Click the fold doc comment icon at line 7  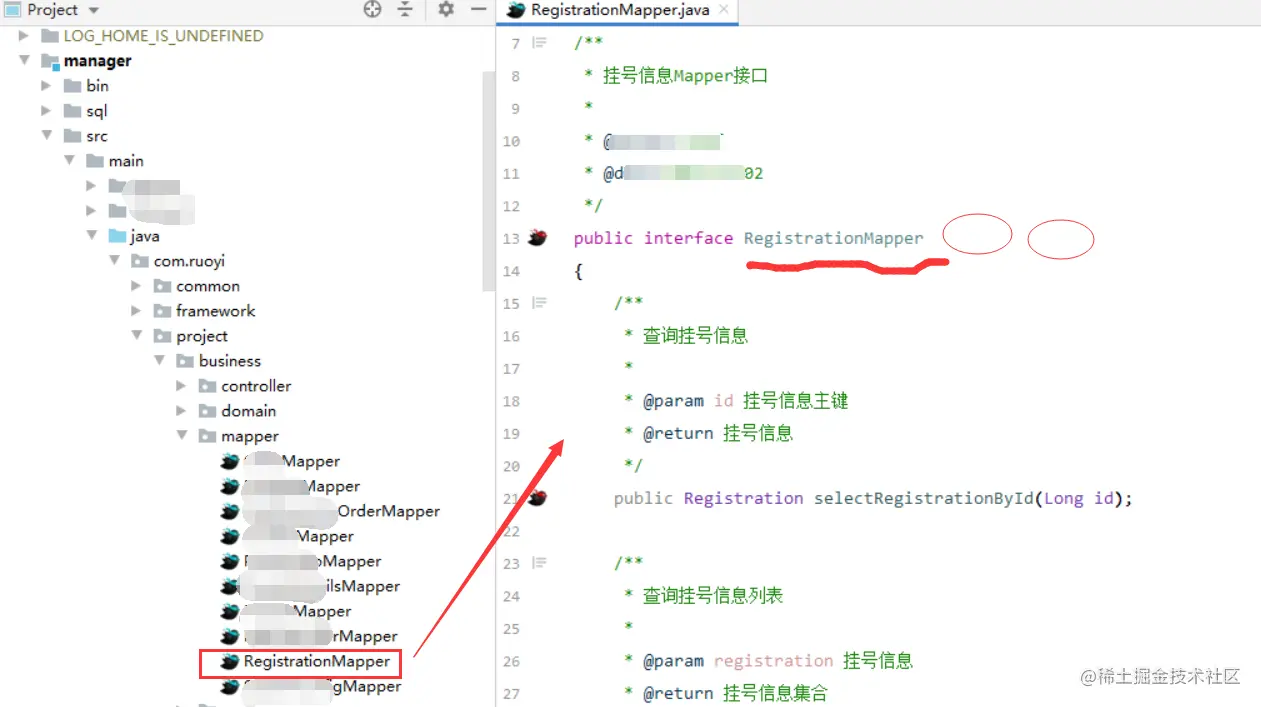(x=540, y=43)
